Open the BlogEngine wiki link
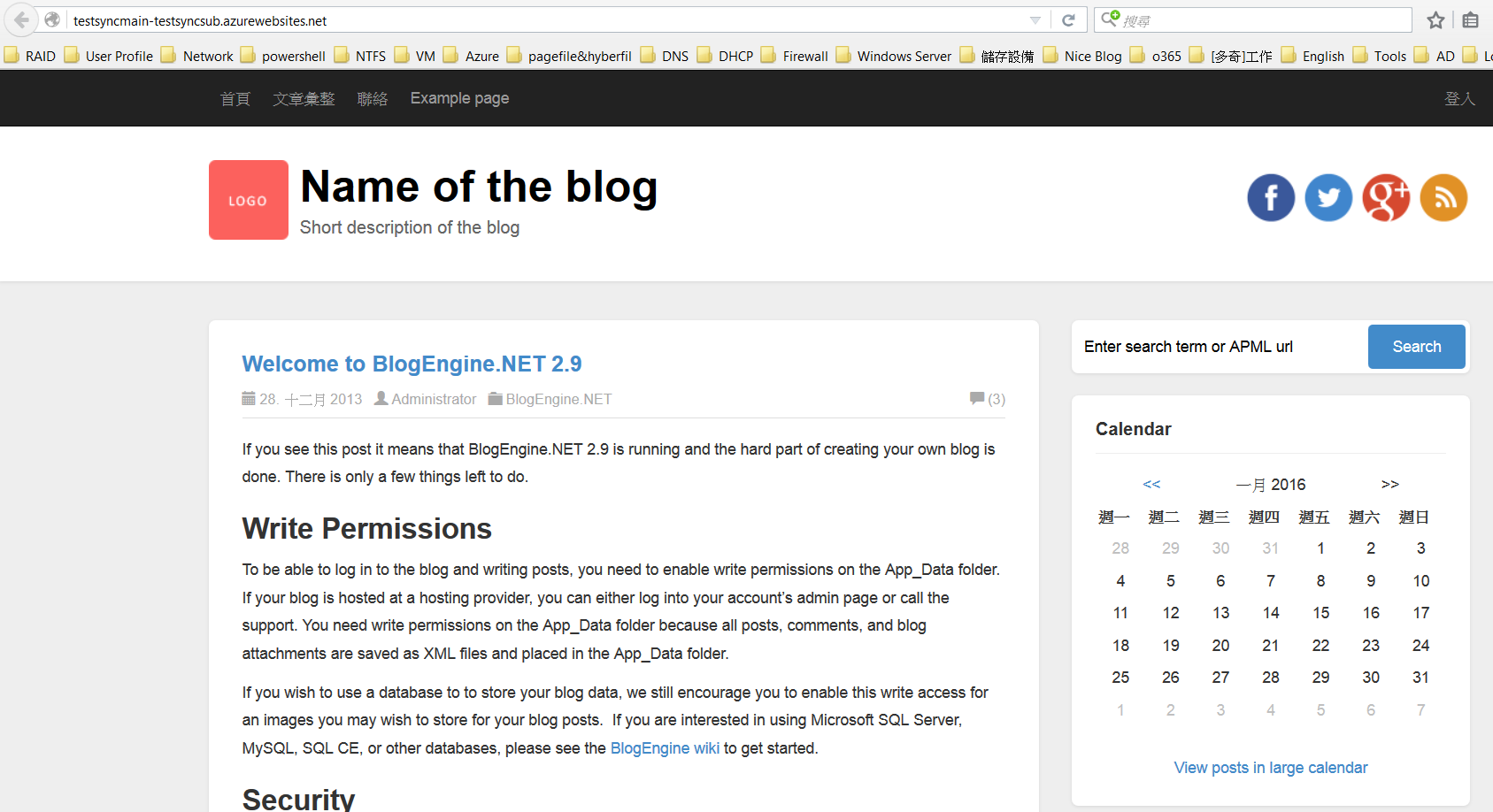The height and width of the screenshot is (812, 1493). tap(665, 748)
